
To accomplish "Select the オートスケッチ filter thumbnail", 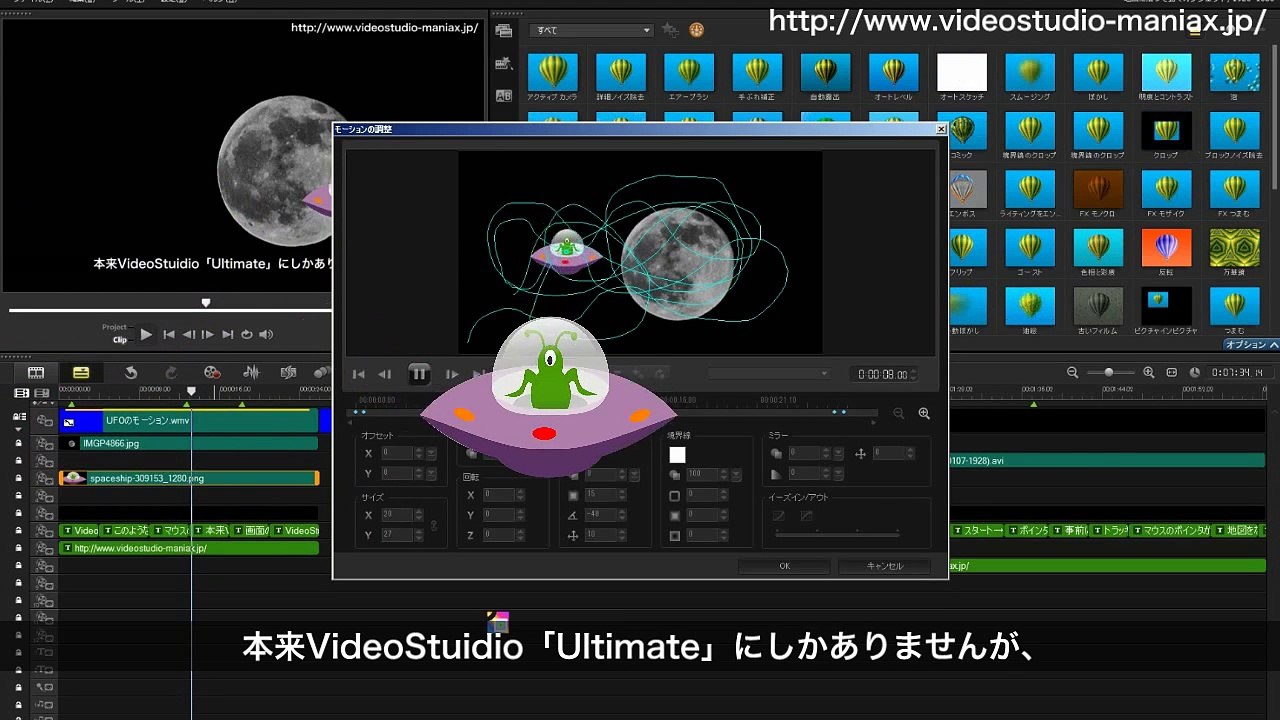I will (x=962, y=73).
